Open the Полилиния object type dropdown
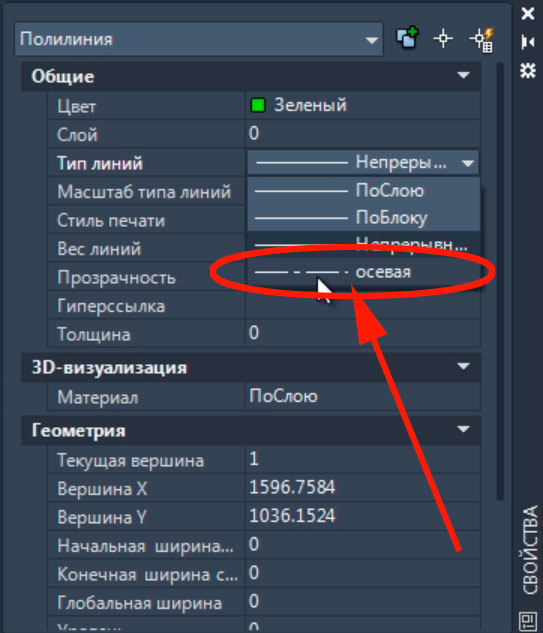543x633 pixels. tap(199, 40)
